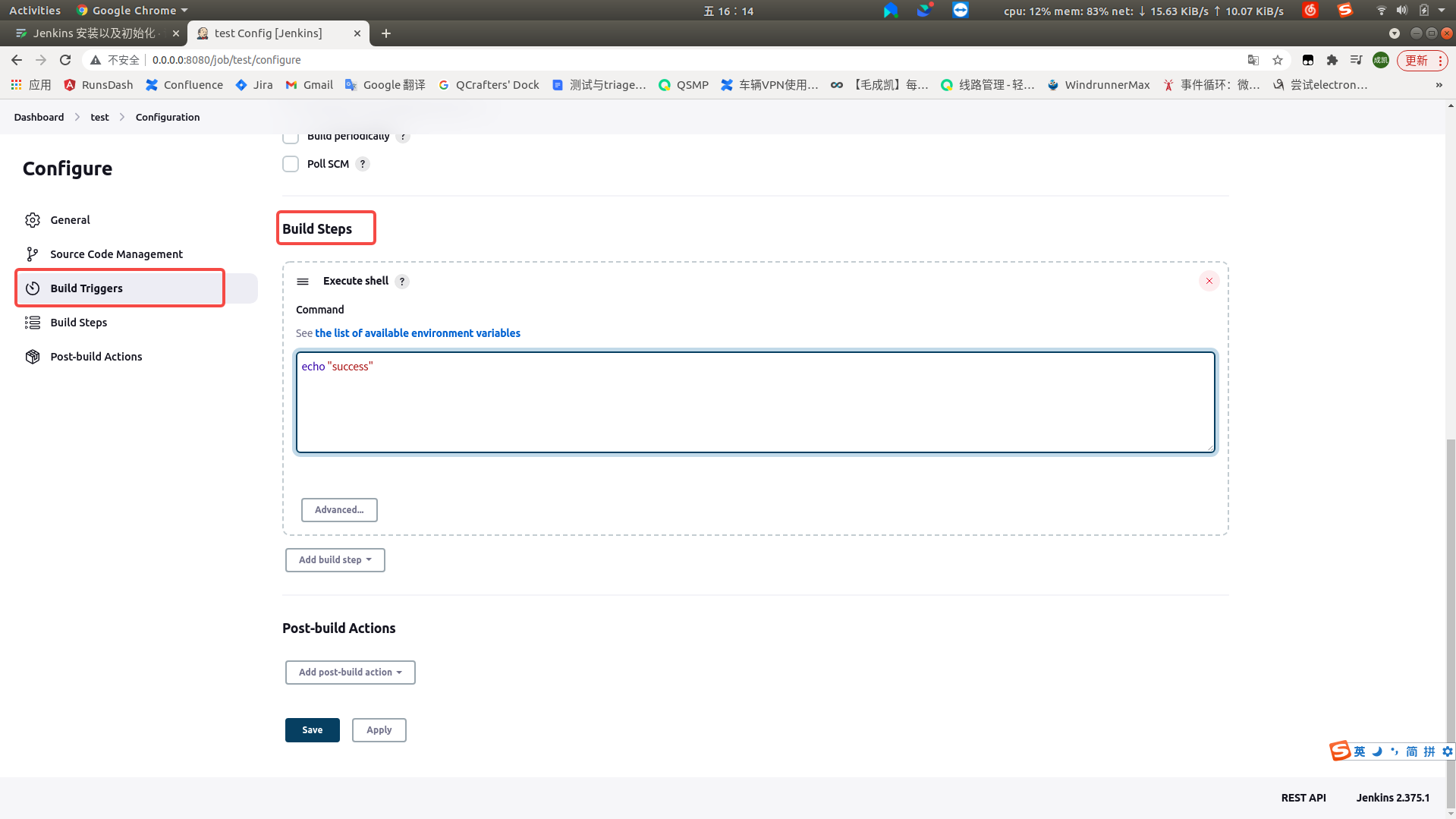Switch to the Jenkins 安装以及初始化 tab
This screenshot has width=1456, height=819.
pos(95,33)
